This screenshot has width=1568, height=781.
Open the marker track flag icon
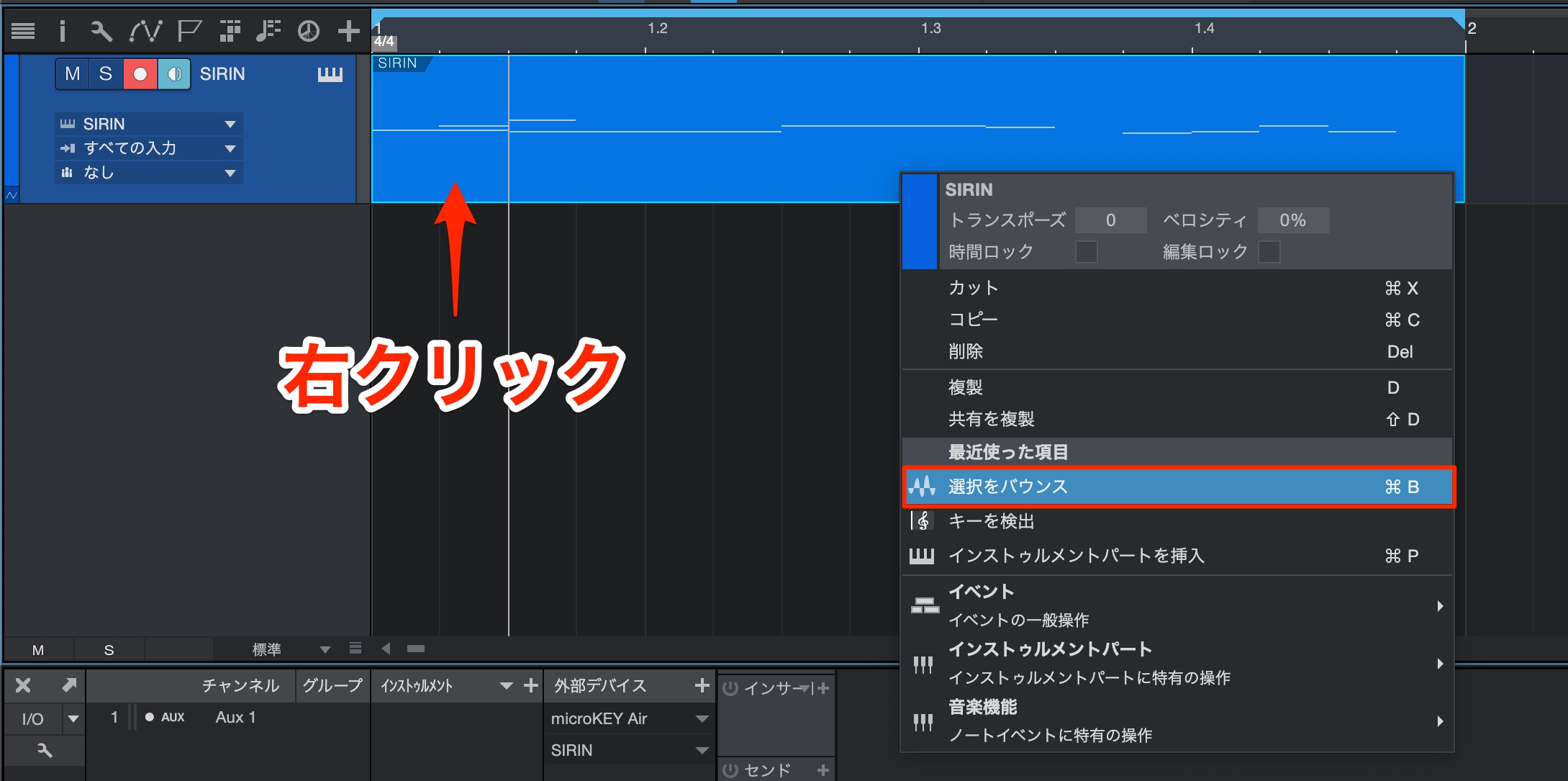189,31
